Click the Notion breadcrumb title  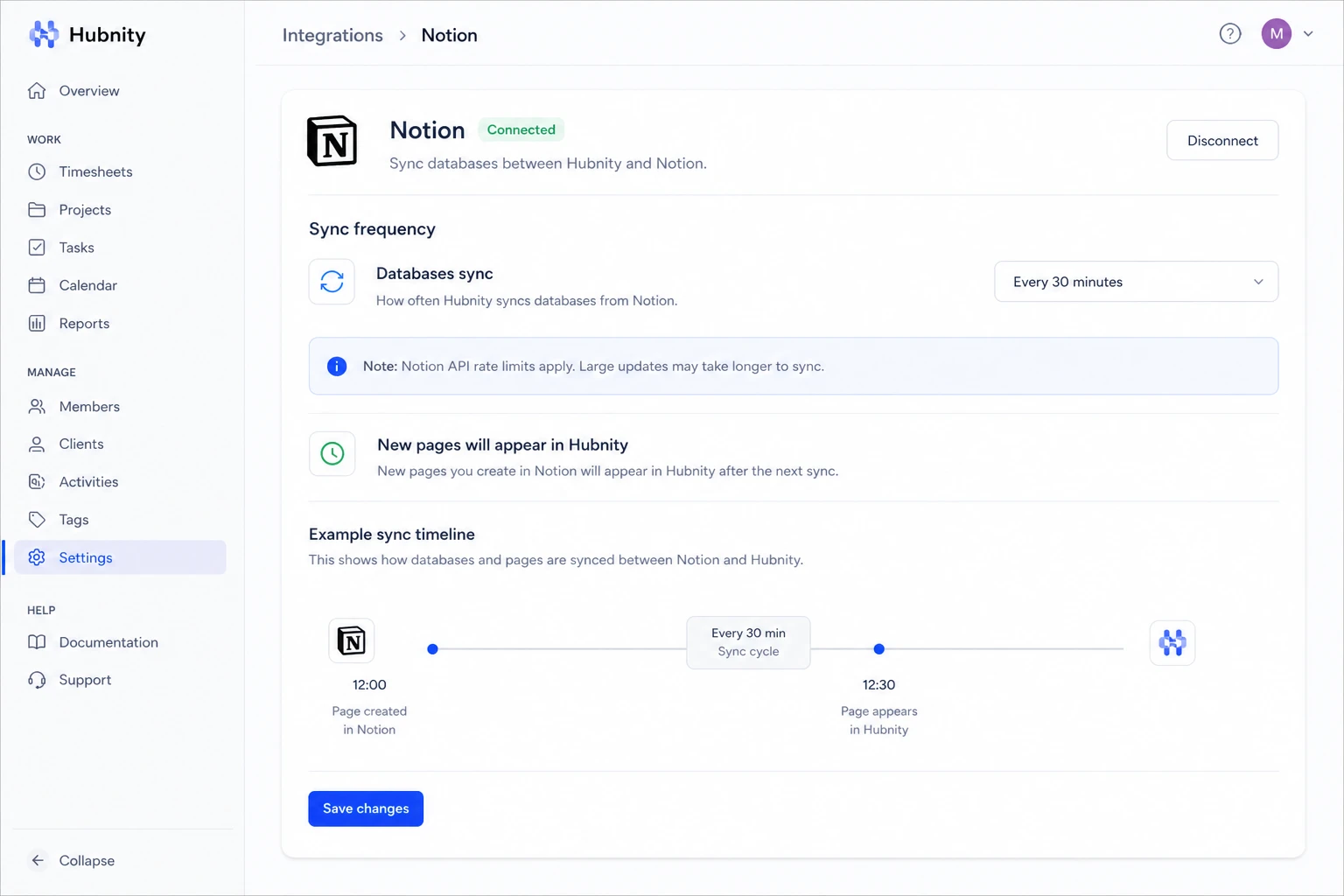449,35
